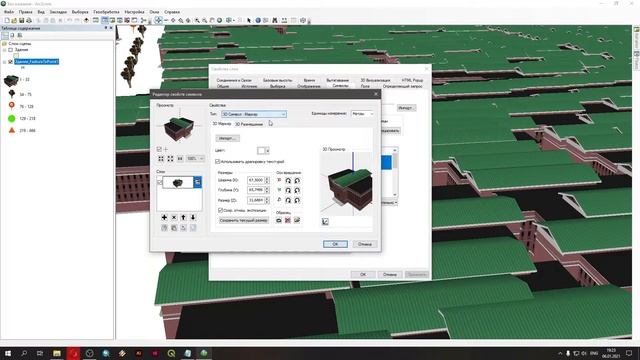Image resolution: width=640 pixels, height=360 pixels.
Task: Select the Zoom Out tool
Action: click(x=204, y=20)
